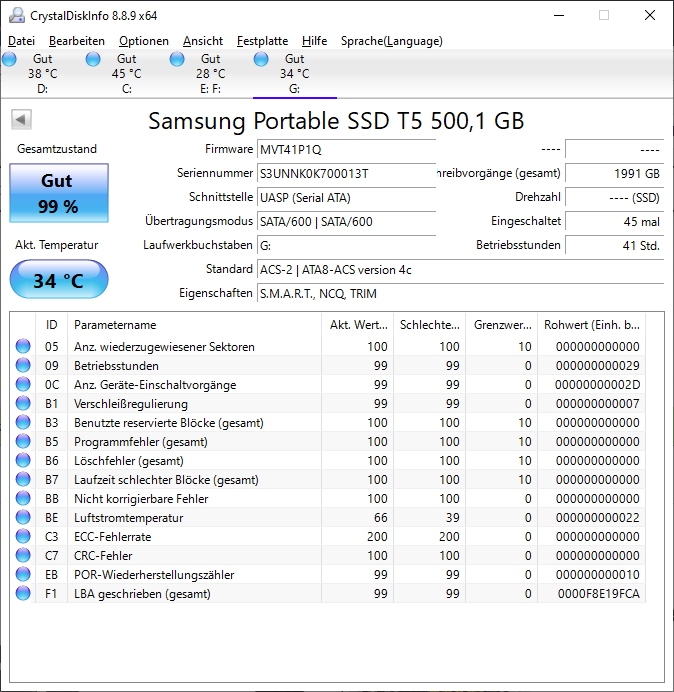Select the C: drive status circle
The image size is (674, 692).
(x=93, y=59)
